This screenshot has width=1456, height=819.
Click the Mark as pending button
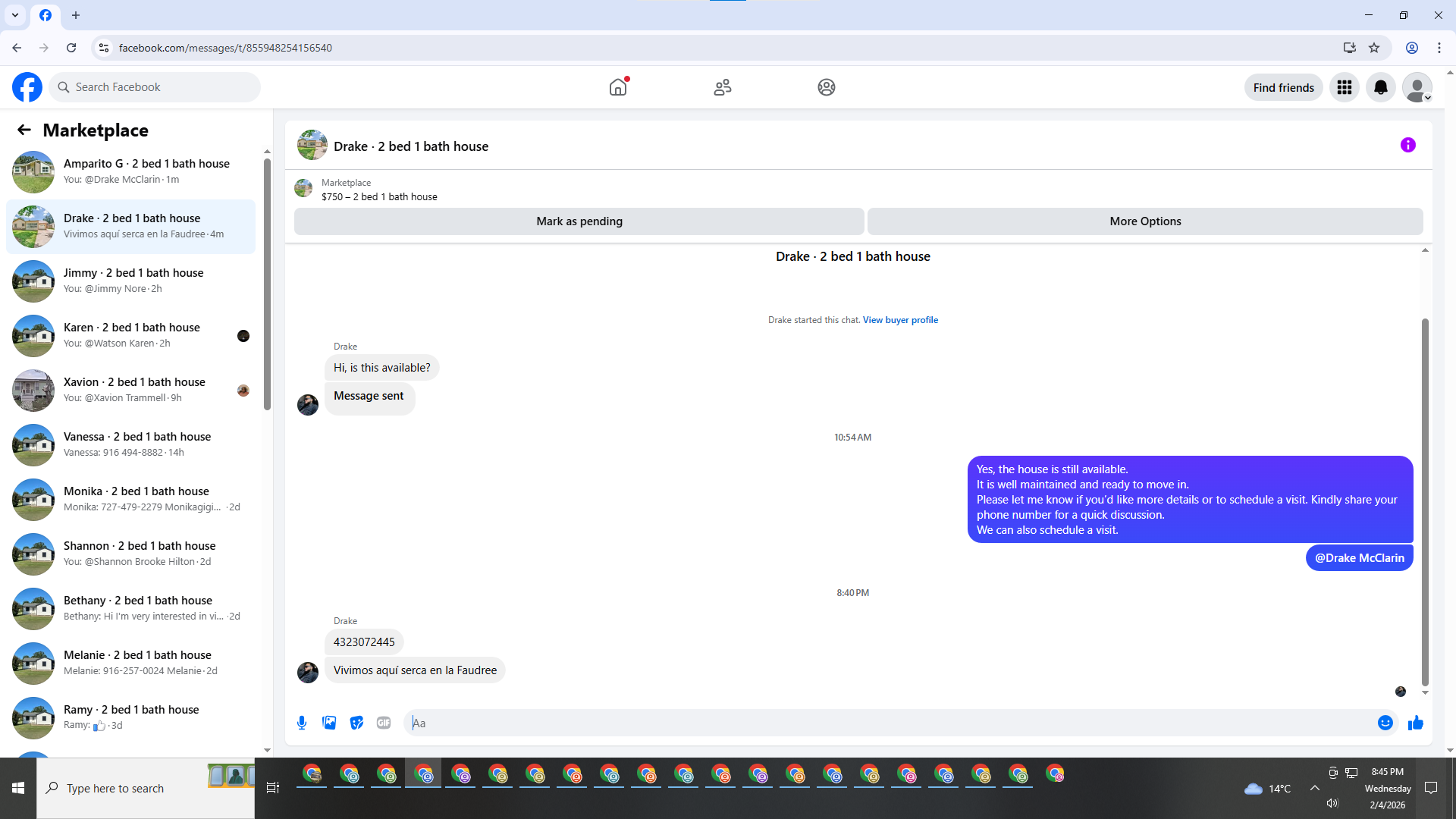(579, 221)
